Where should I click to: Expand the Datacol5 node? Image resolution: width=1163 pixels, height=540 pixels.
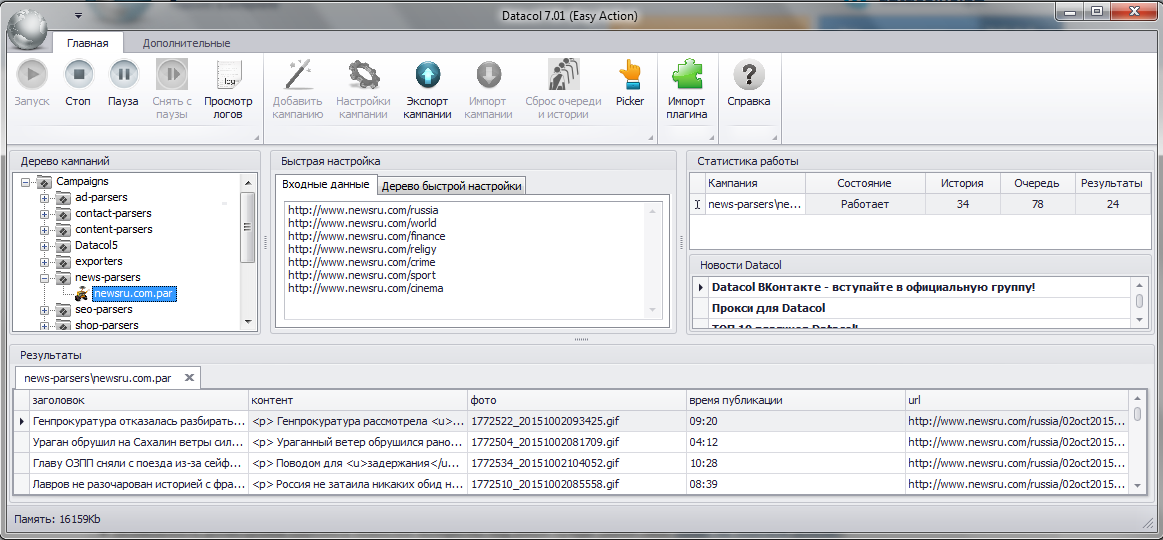pyautogui.click(x=45, y=246)
